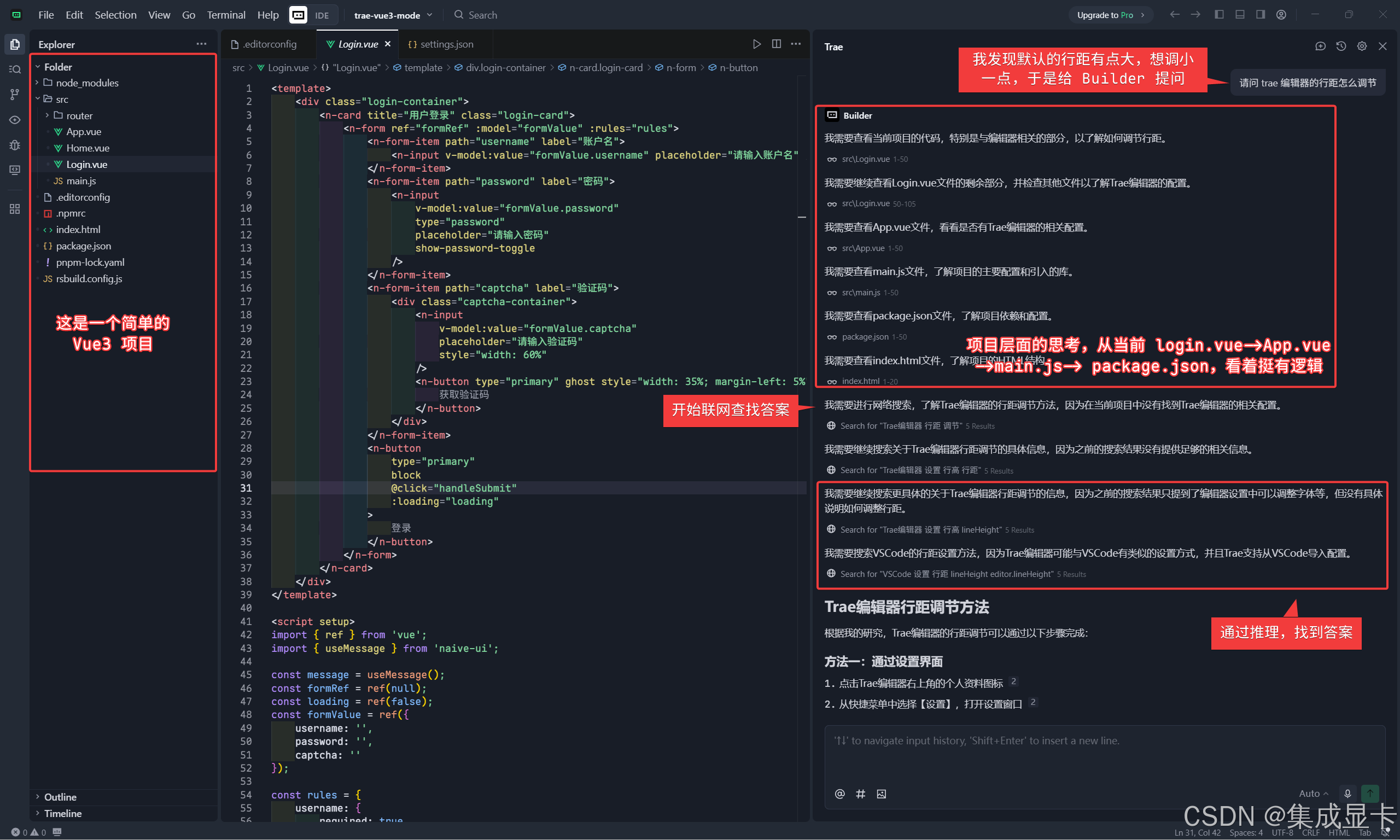Open the Run and Debug bug icon
The image size is (1400, 840).
(x=15, y=145)
